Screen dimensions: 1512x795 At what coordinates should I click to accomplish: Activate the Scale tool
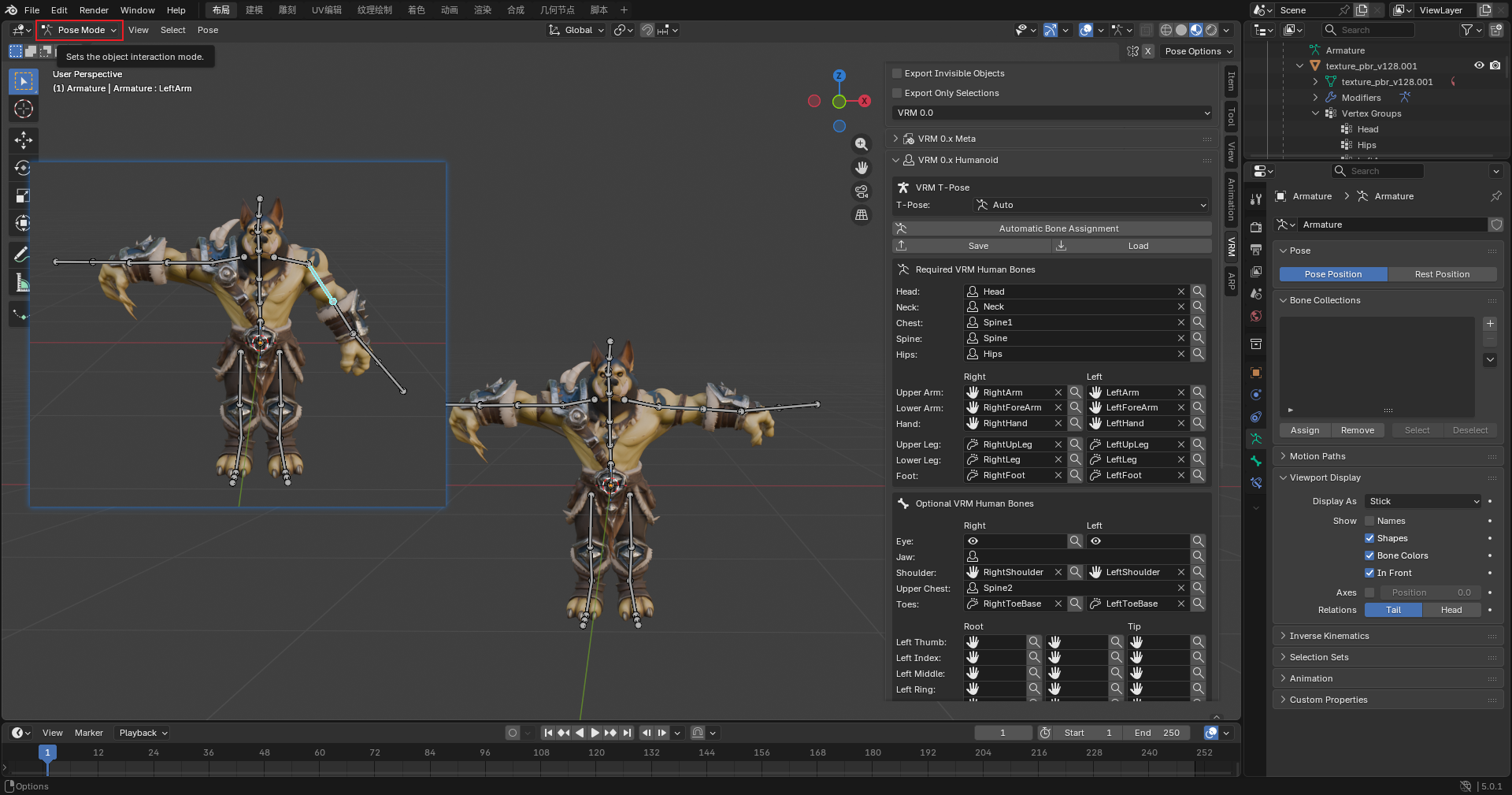click(24, 195)
